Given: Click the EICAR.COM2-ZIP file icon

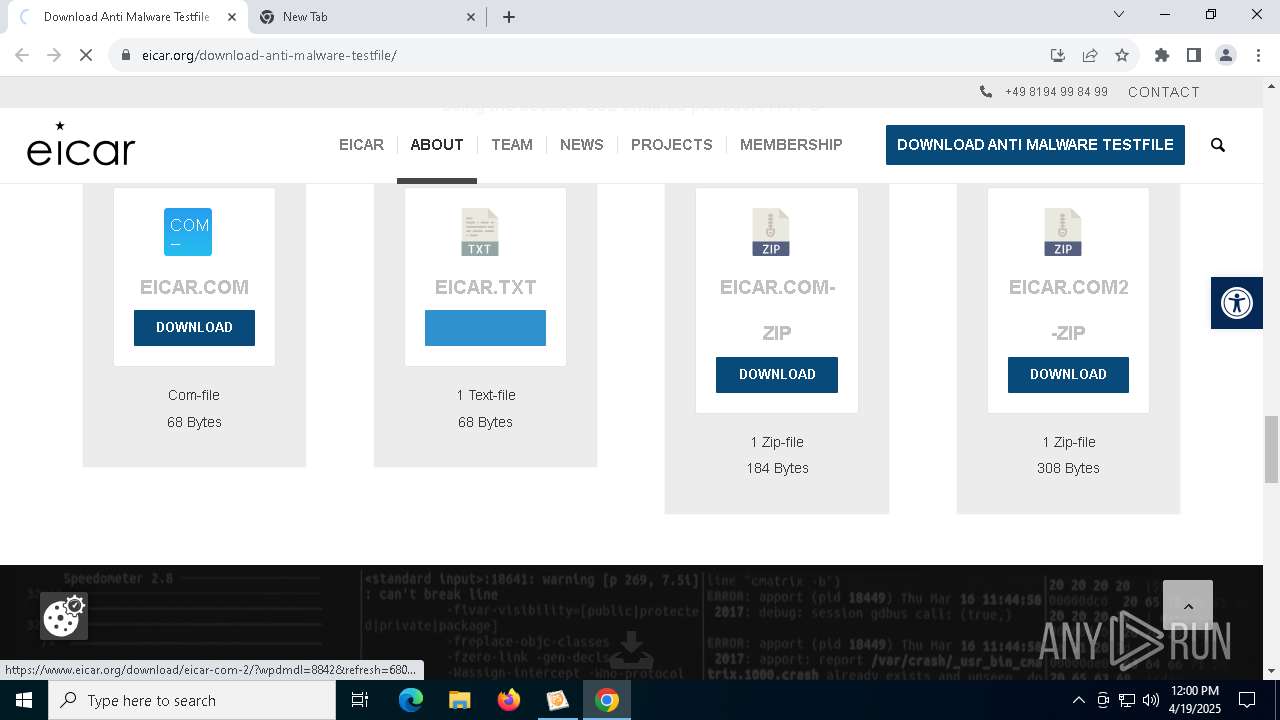Looking at the screenshot, I should tap(1063, 232).
